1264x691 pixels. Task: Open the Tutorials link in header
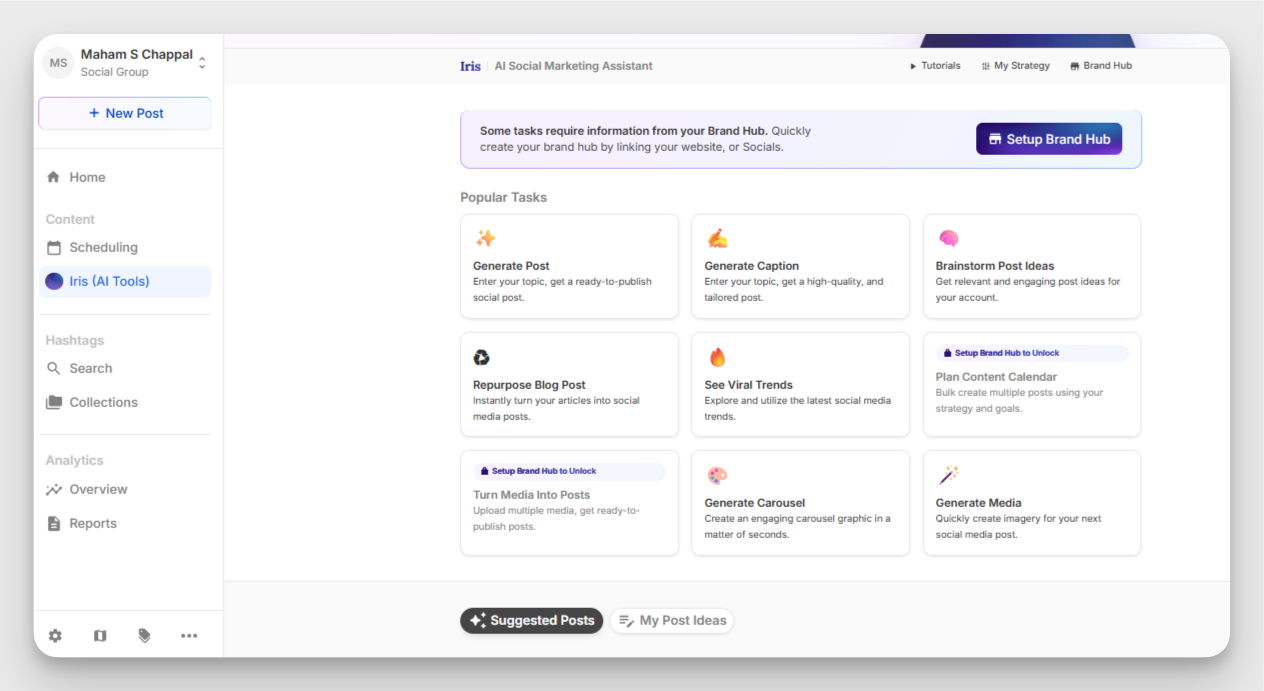[935, 66]
